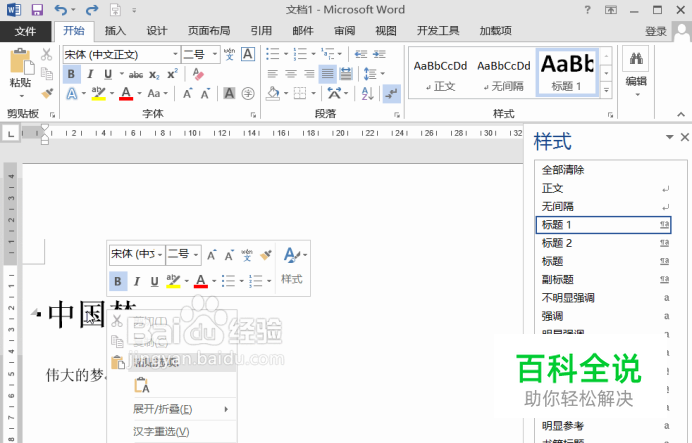This screenshot has height=443, width=692.
Task: Select the 标题 1 style in gallery
Action: [x=567, y=72]
